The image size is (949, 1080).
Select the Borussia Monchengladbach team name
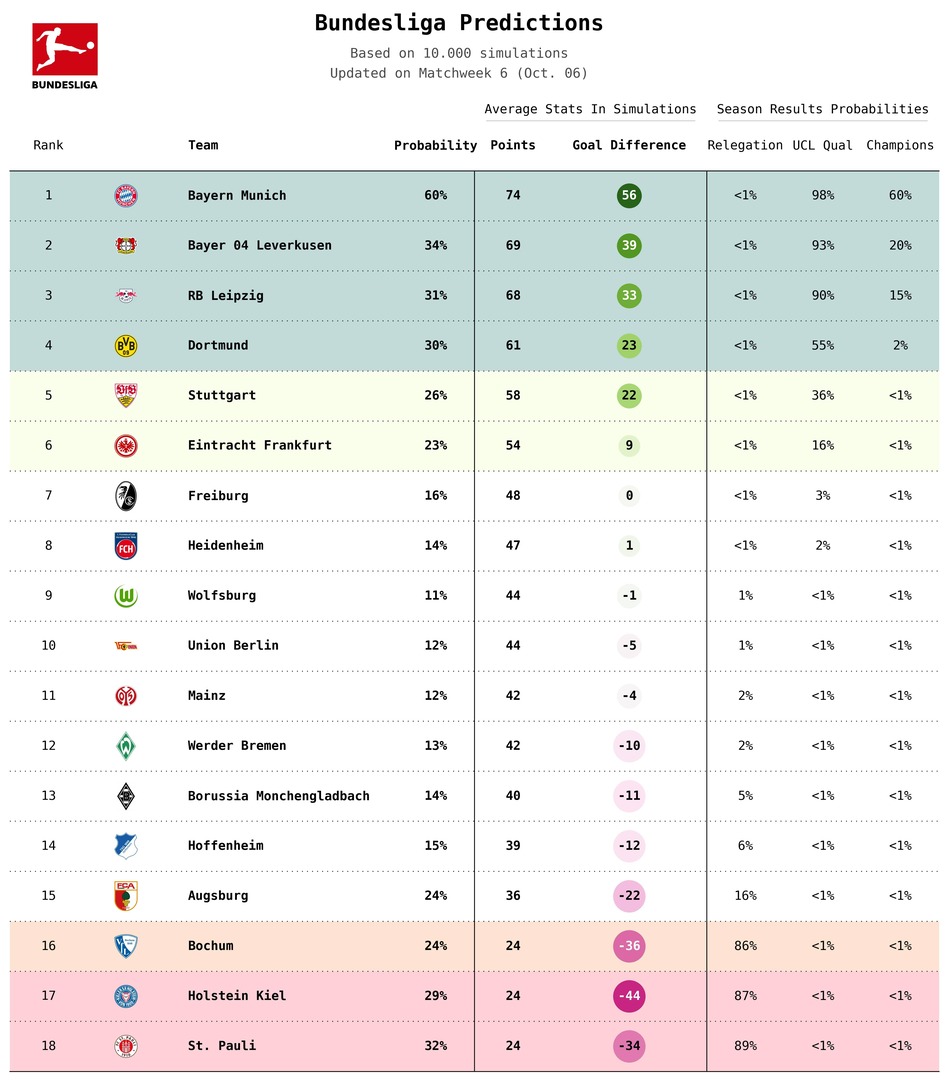(x=278, y=796)
